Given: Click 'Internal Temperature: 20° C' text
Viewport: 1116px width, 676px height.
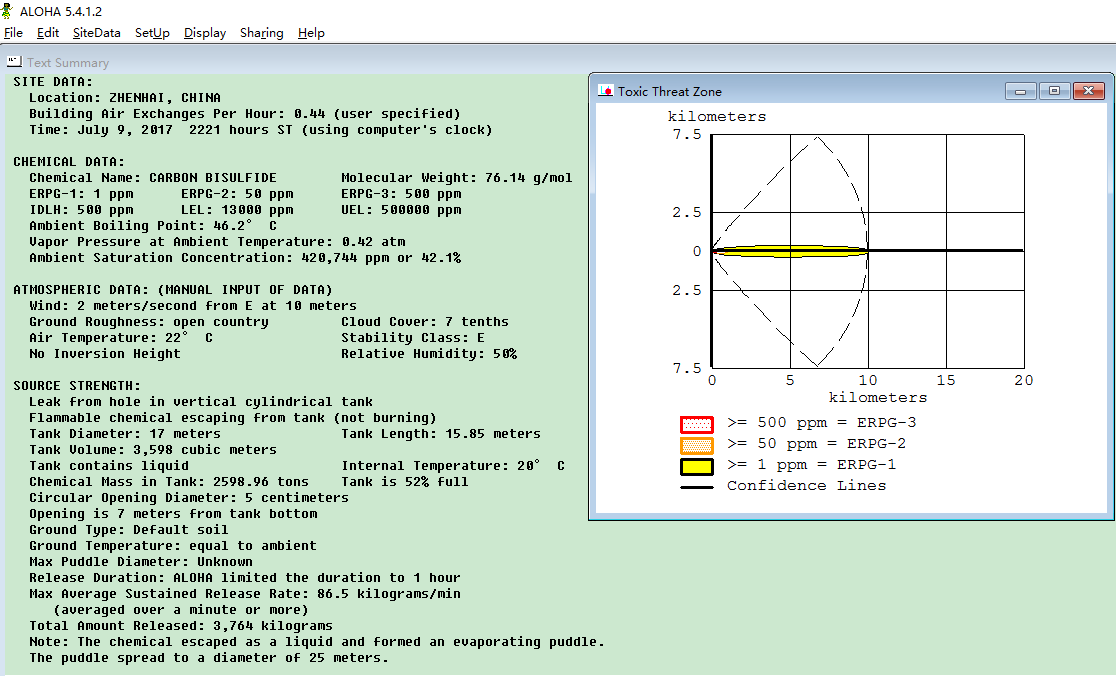Looking at the screenshot, I should (x=453, y=466).
